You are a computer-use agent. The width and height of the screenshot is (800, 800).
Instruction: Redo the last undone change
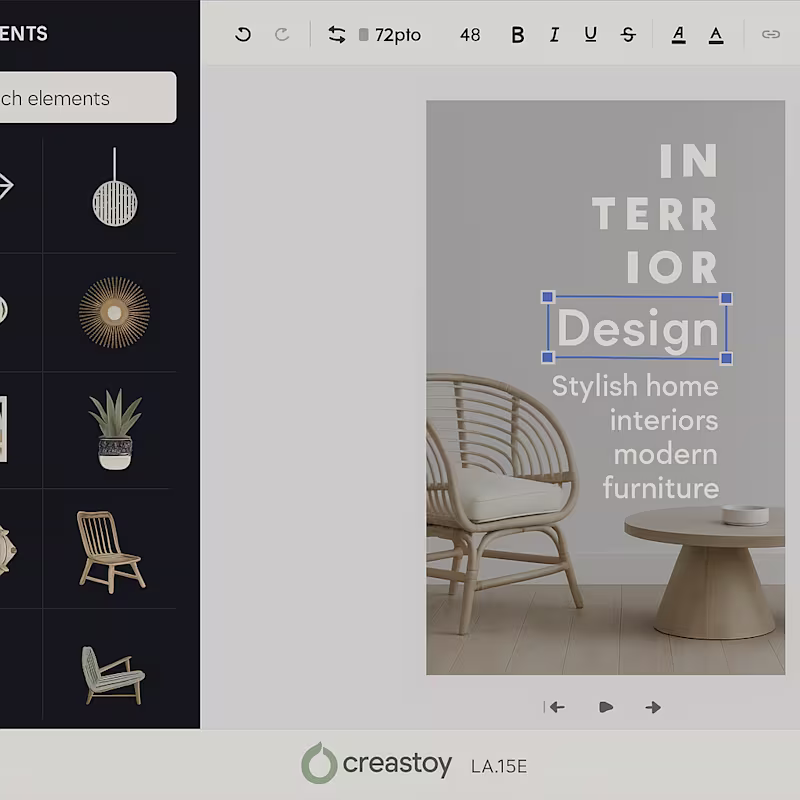(281, 33)
